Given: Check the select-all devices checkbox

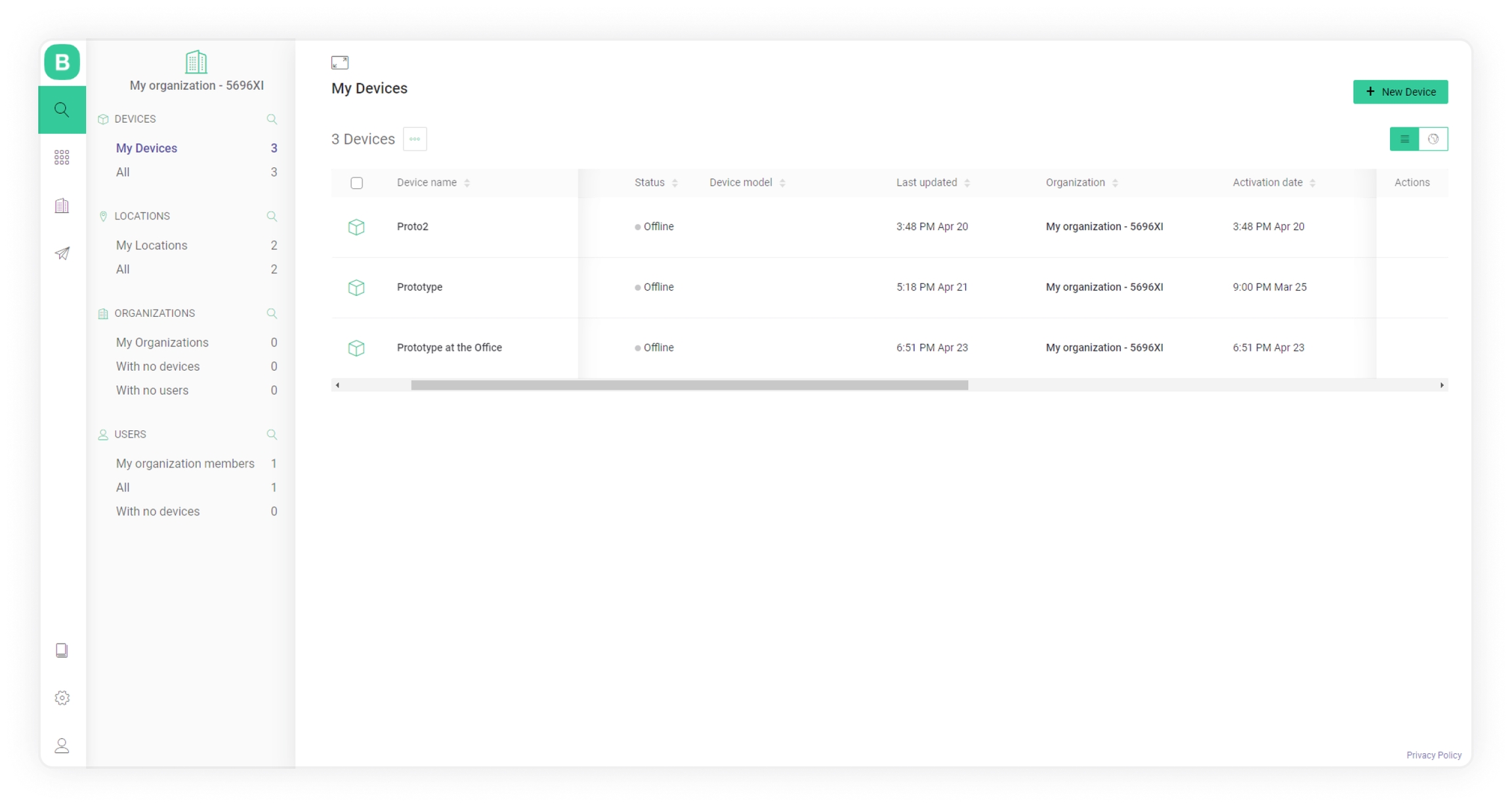Looking at the screenshot, I should (x=356, y=183).
